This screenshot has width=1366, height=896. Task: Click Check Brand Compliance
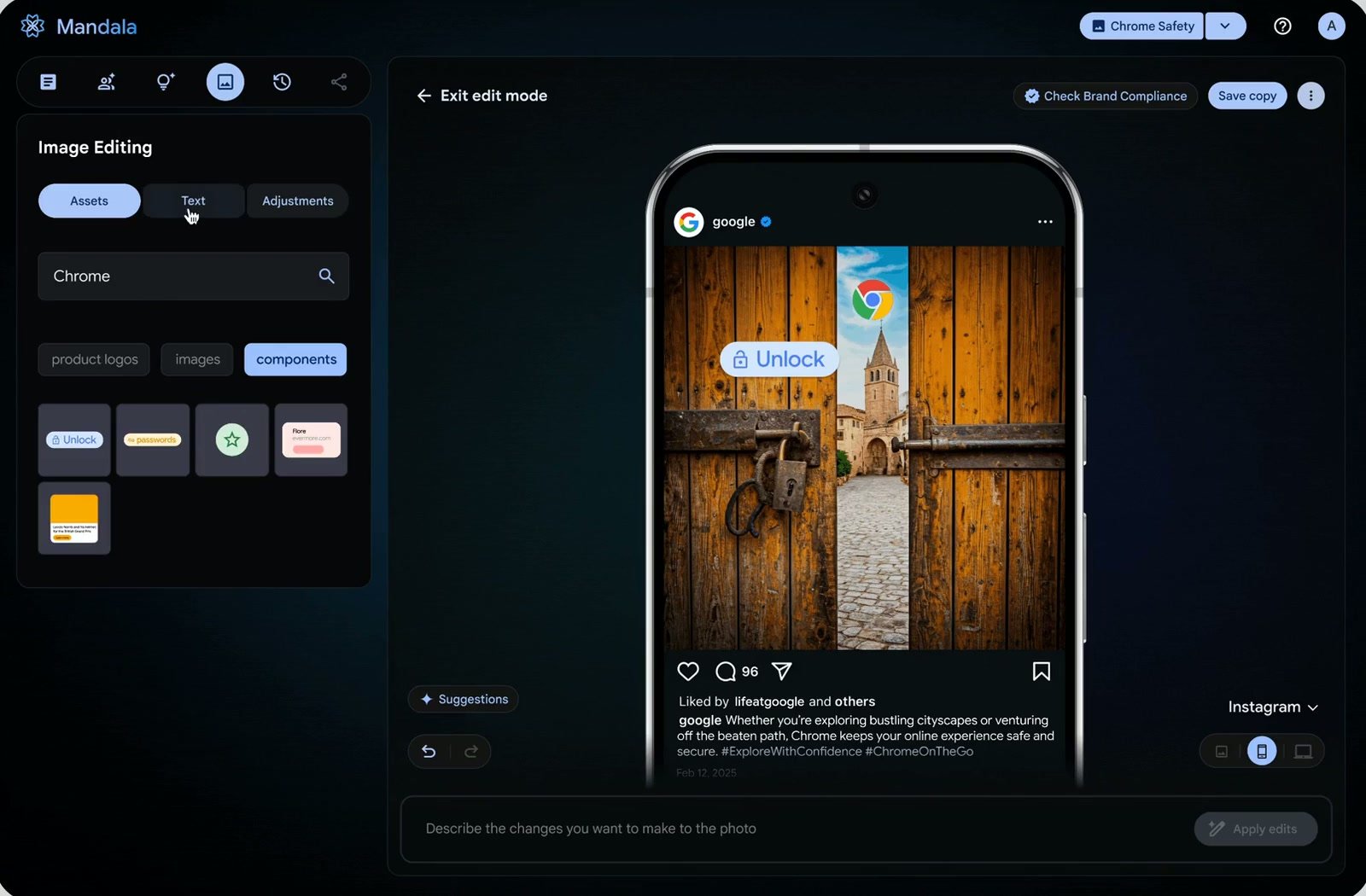tap(1106, 96)
